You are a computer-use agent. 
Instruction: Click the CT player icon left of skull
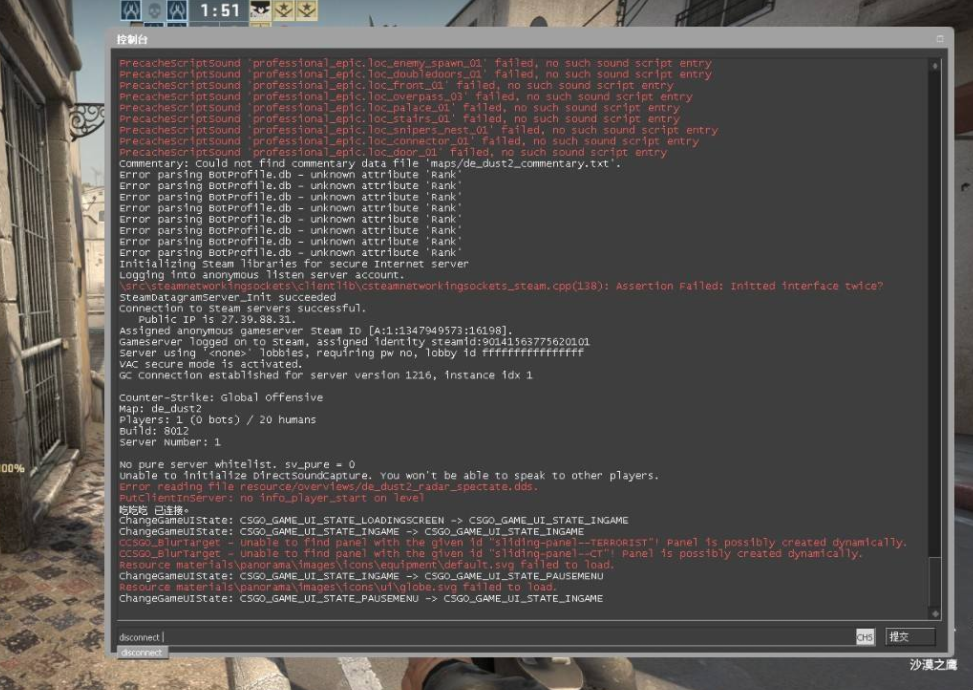click(x=131, y=10)
